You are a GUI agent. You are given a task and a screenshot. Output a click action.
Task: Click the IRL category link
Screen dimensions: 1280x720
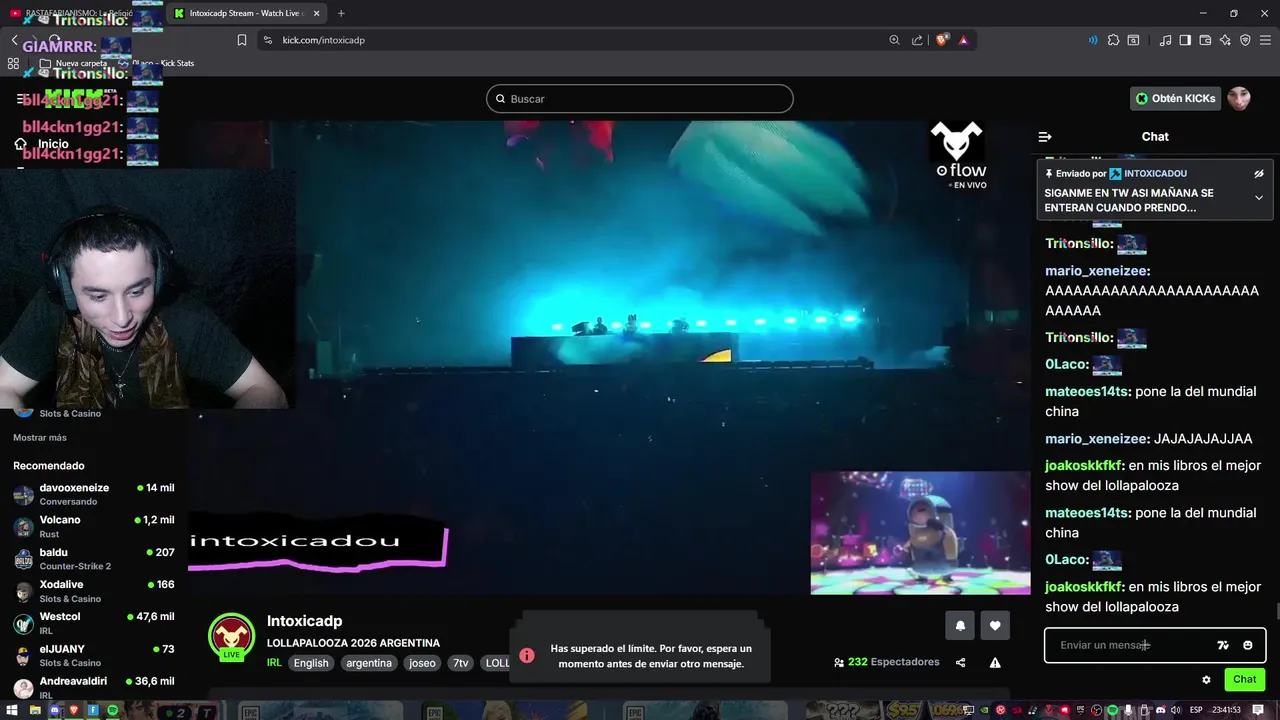tap(274, 663)
